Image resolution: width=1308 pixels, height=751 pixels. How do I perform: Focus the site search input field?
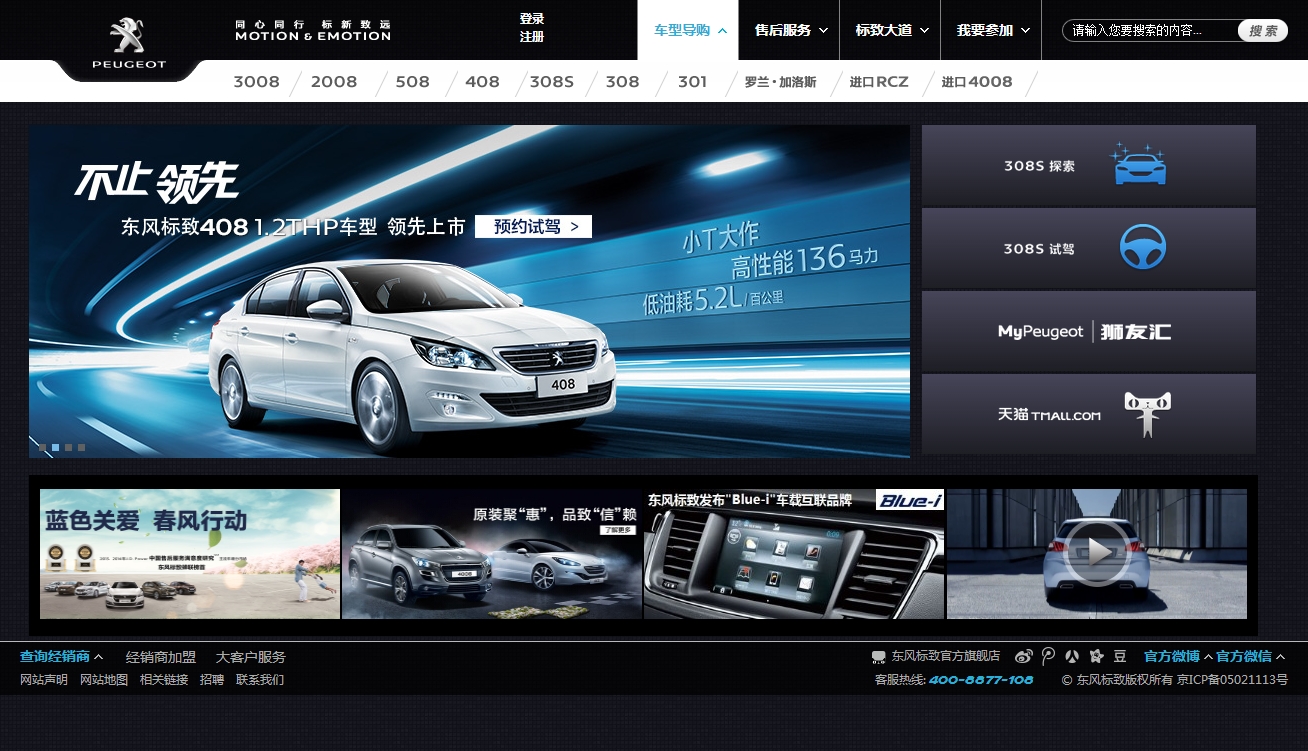(x=1152, y=31)
